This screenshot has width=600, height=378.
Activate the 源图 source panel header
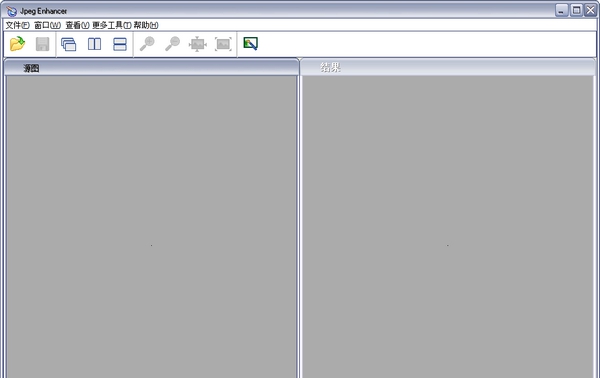click(x=152, y=68)
